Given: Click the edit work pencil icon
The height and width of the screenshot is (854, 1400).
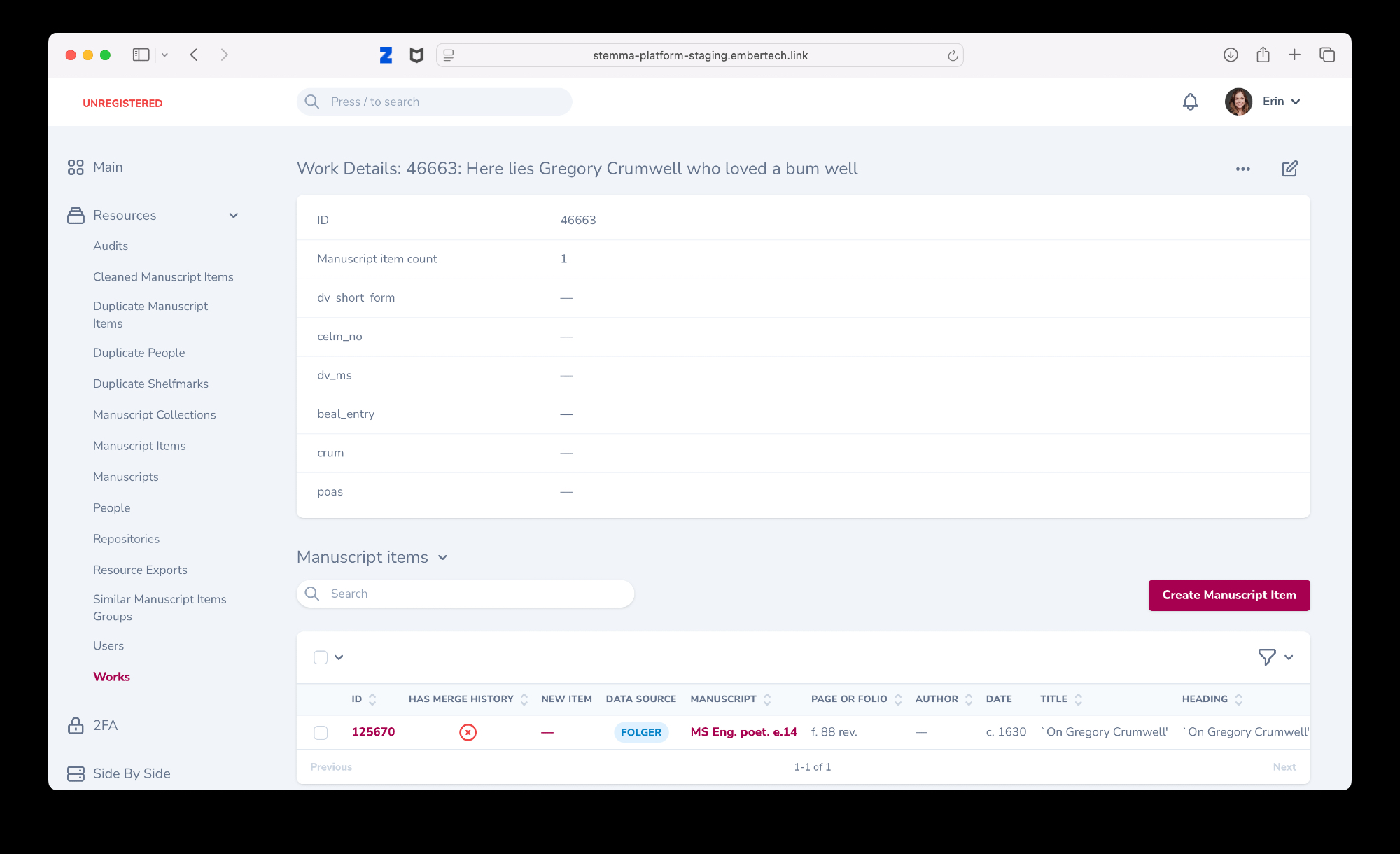Looking at the screenshot, I should coord(1289,169).
